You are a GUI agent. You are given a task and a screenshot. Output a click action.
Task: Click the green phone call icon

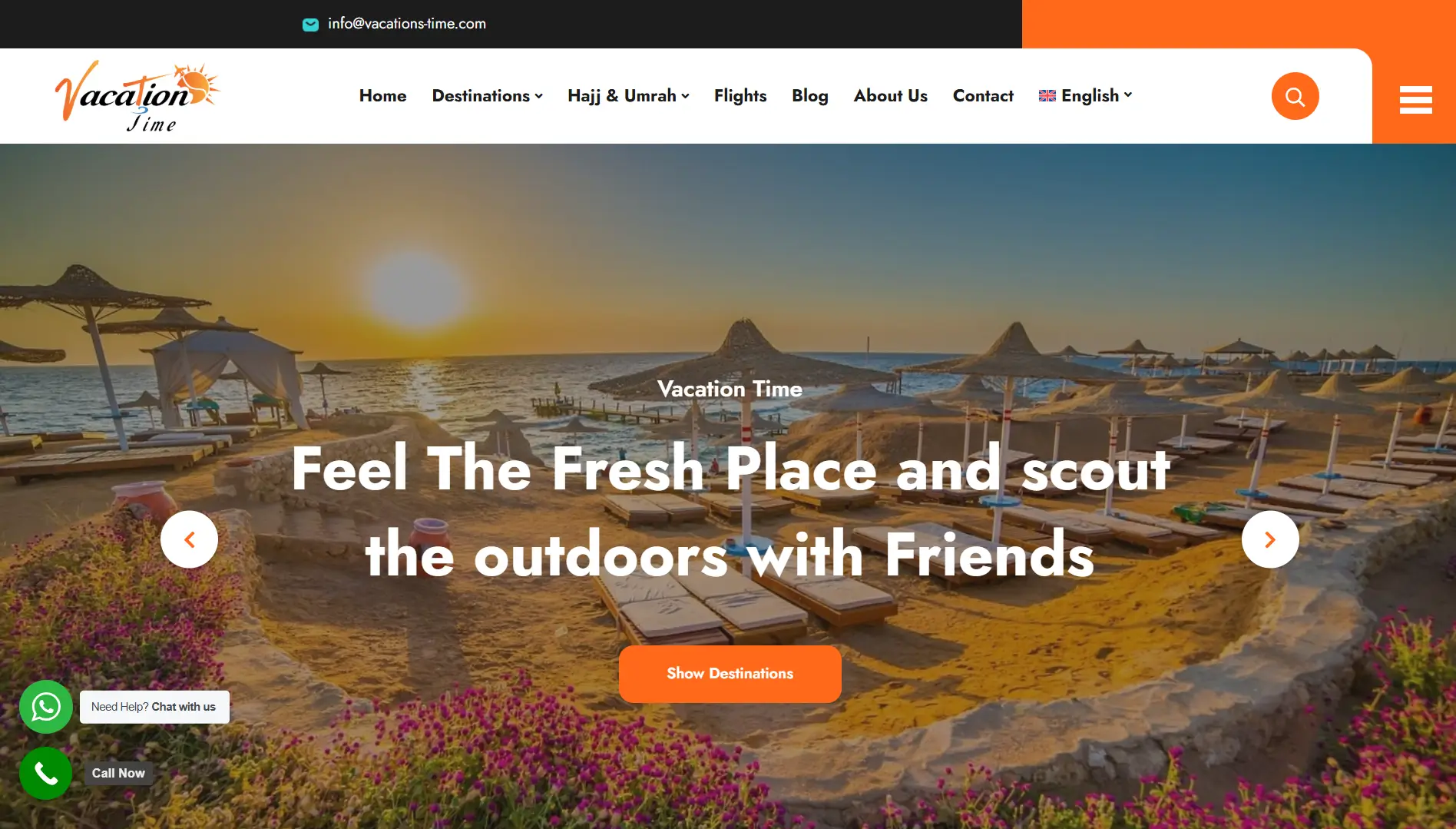46,774
